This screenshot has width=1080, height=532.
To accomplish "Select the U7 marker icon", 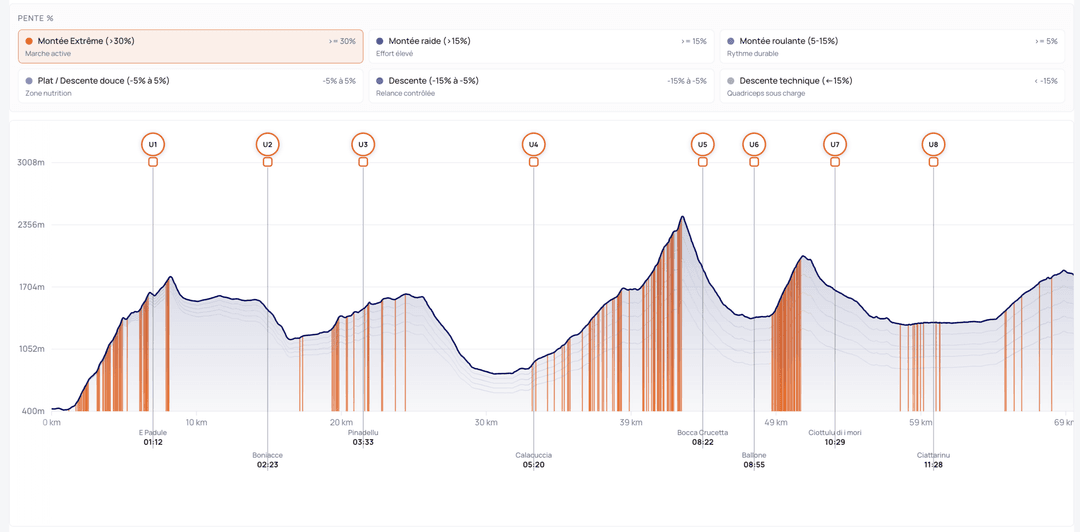I will coord(835,145).
